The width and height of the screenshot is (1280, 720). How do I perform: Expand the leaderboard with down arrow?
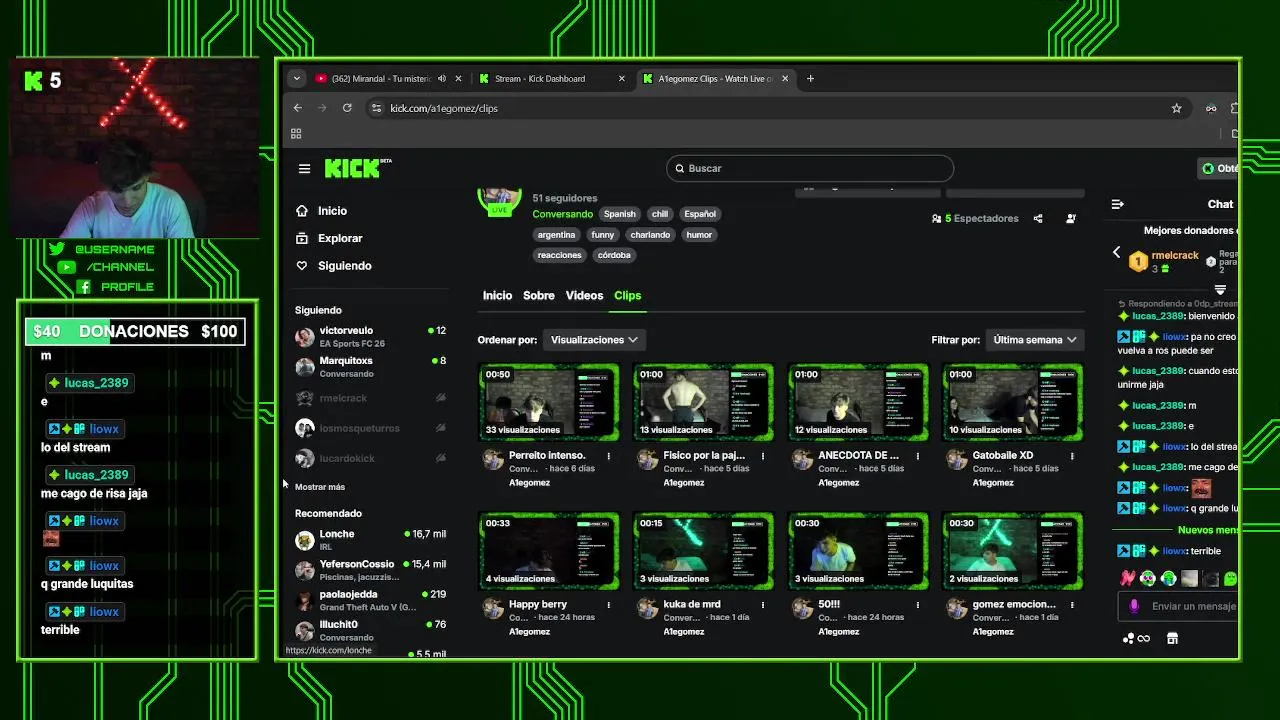point(1220,290)
